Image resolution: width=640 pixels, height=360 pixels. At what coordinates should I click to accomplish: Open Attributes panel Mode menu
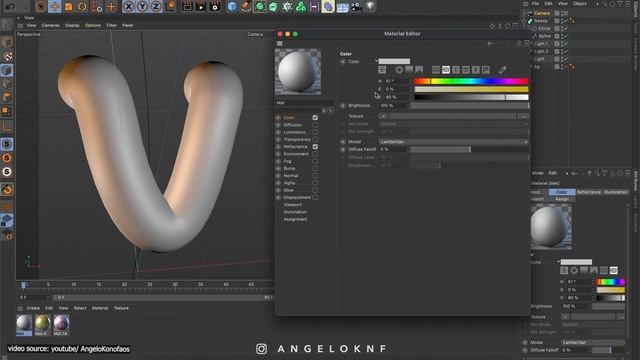point(538,173)
